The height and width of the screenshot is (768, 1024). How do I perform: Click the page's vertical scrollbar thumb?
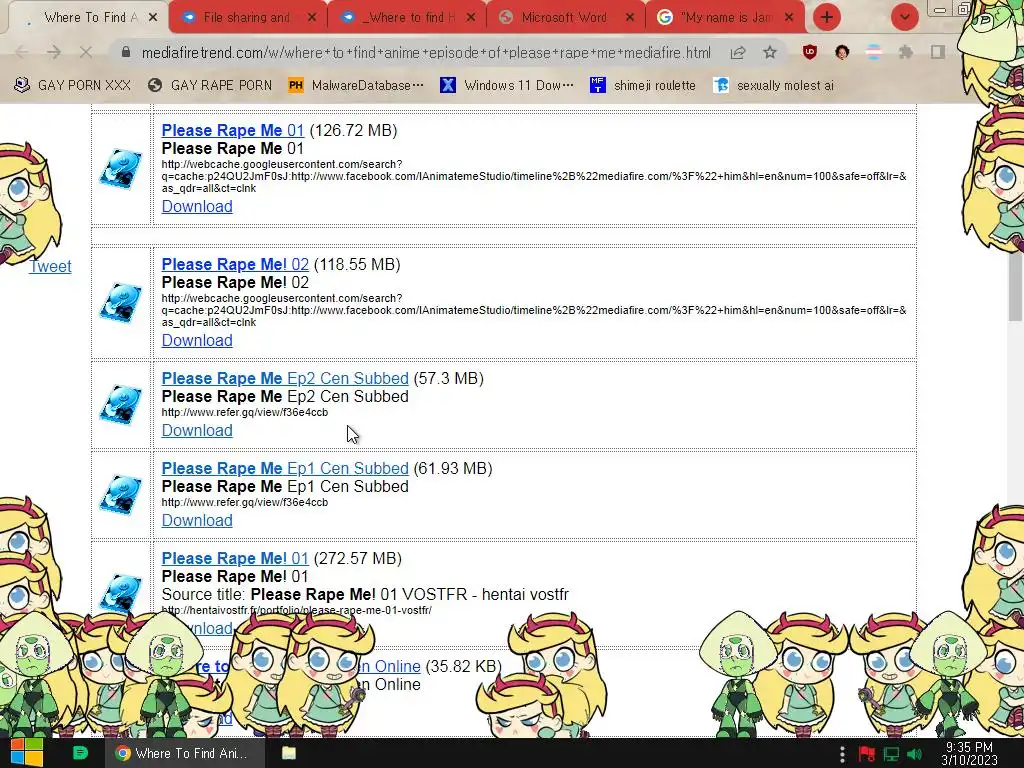1016,287
